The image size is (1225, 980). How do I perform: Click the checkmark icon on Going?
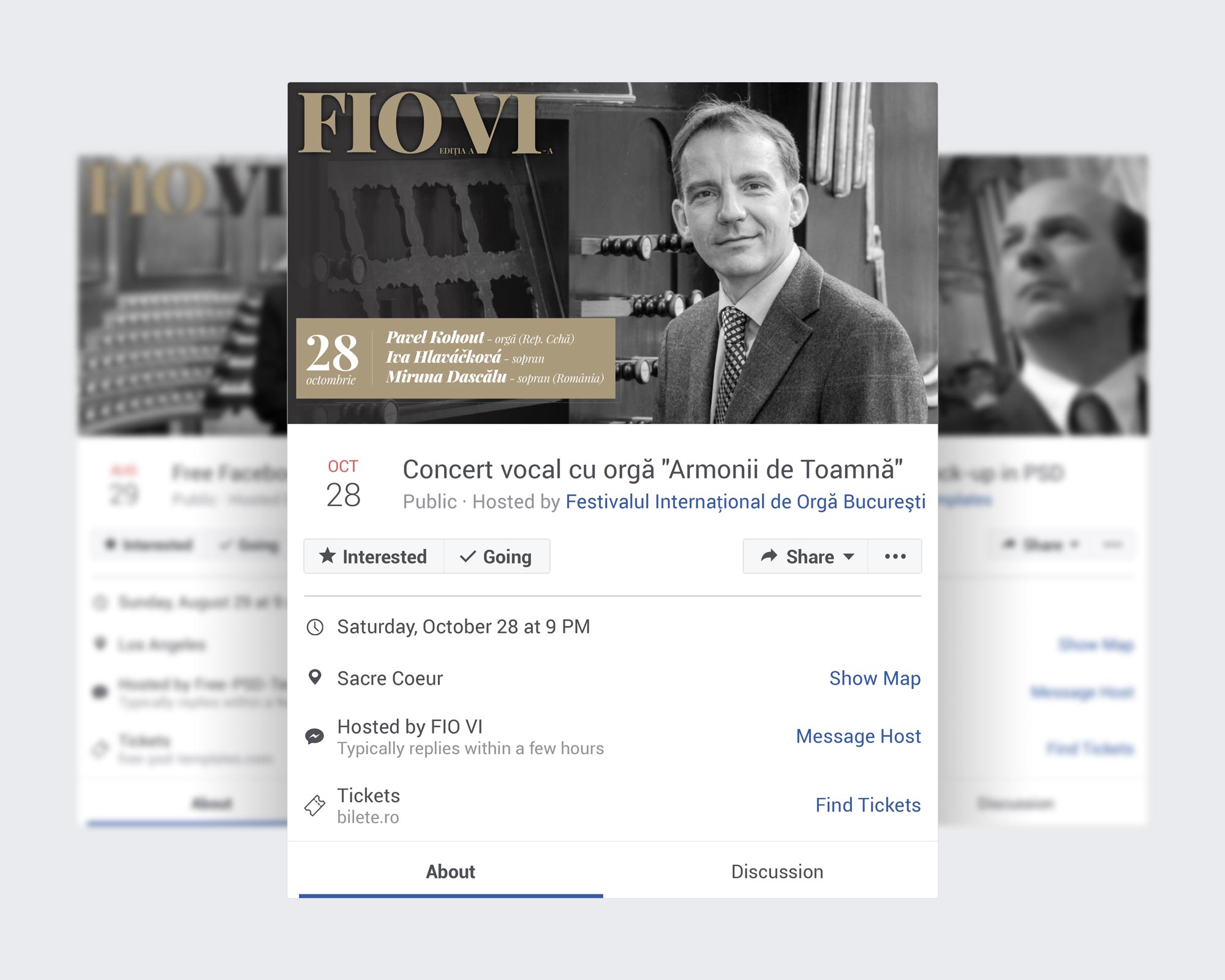[468, 556]
